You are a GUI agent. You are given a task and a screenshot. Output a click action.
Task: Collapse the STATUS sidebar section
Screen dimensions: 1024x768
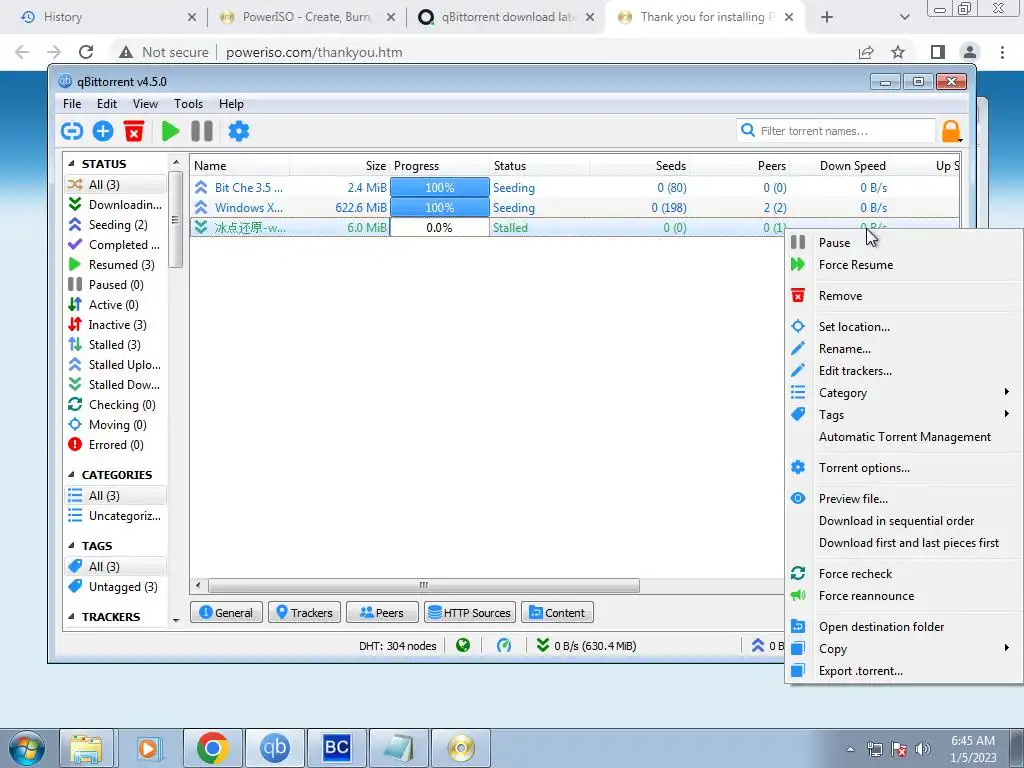tap(71, 164)
